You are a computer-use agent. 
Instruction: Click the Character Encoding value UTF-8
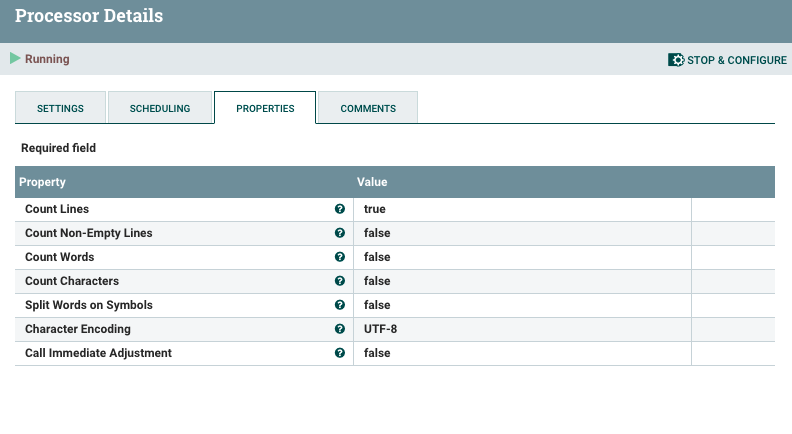380,329
